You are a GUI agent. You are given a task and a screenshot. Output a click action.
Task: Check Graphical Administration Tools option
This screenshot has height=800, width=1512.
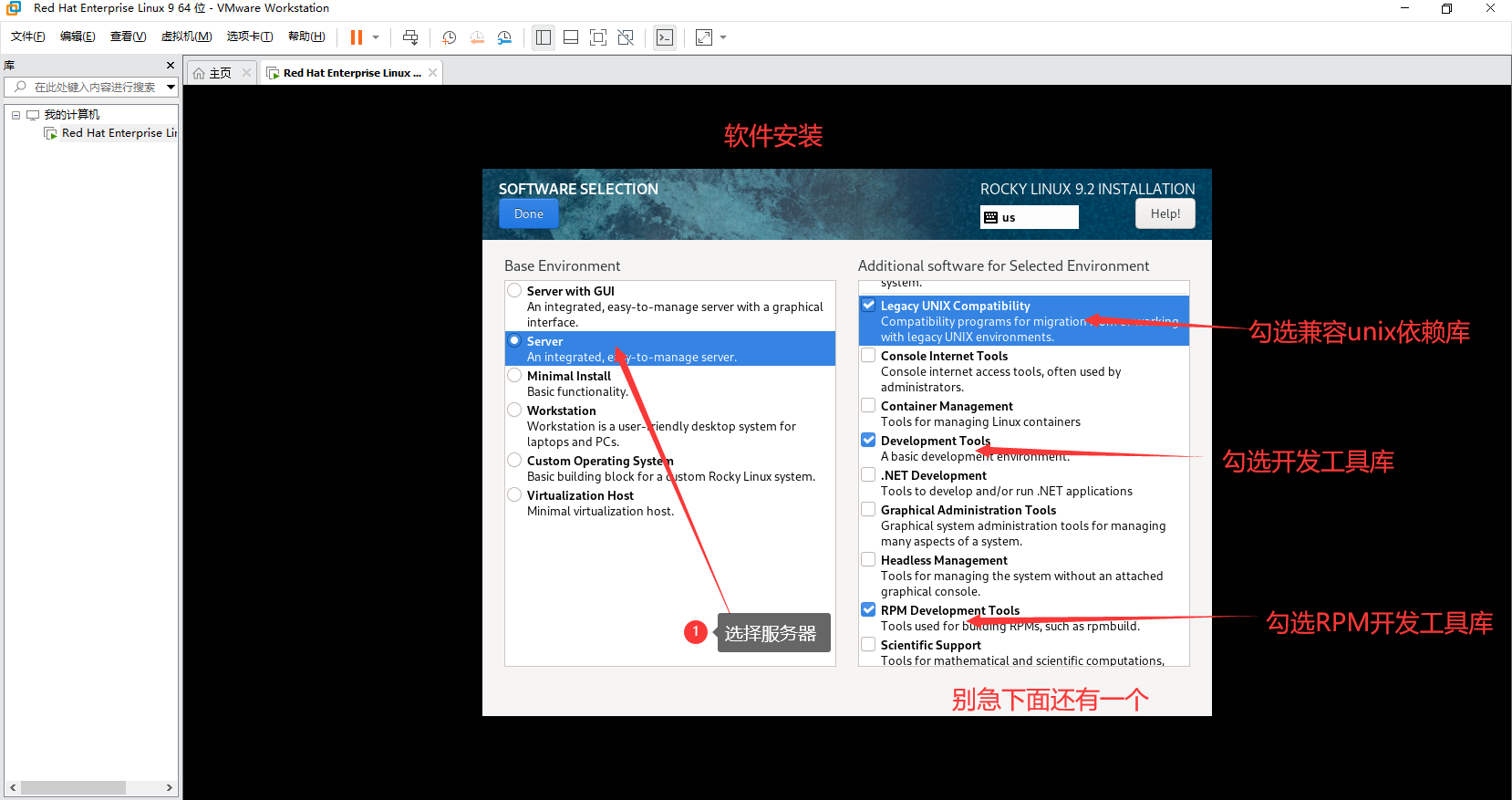point(869,510)
